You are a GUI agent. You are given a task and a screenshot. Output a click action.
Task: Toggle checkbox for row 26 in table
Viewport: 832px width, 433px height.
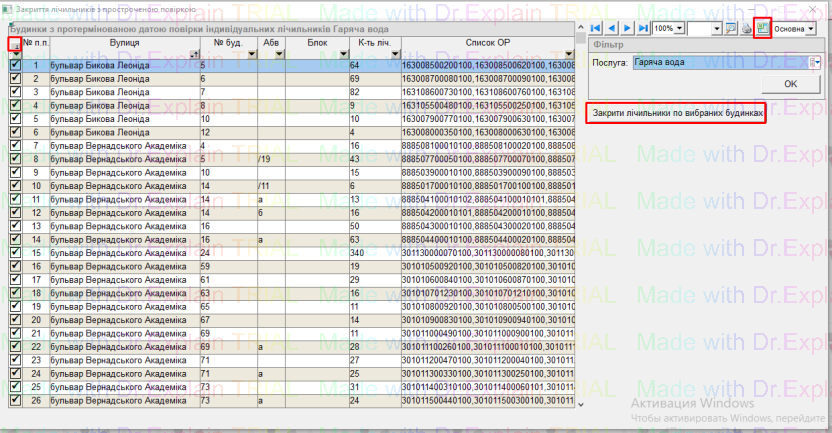coord(14,400)
